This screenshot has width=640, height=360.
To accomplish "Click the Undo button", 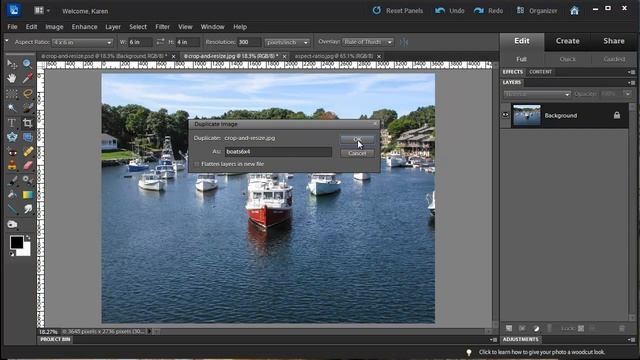I will tap(449, 11).
